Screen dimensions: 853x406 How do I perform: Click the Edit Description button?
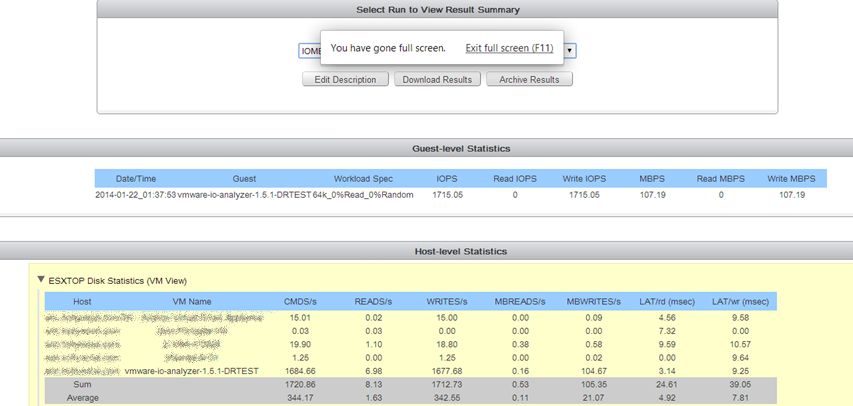coord(345,80)
